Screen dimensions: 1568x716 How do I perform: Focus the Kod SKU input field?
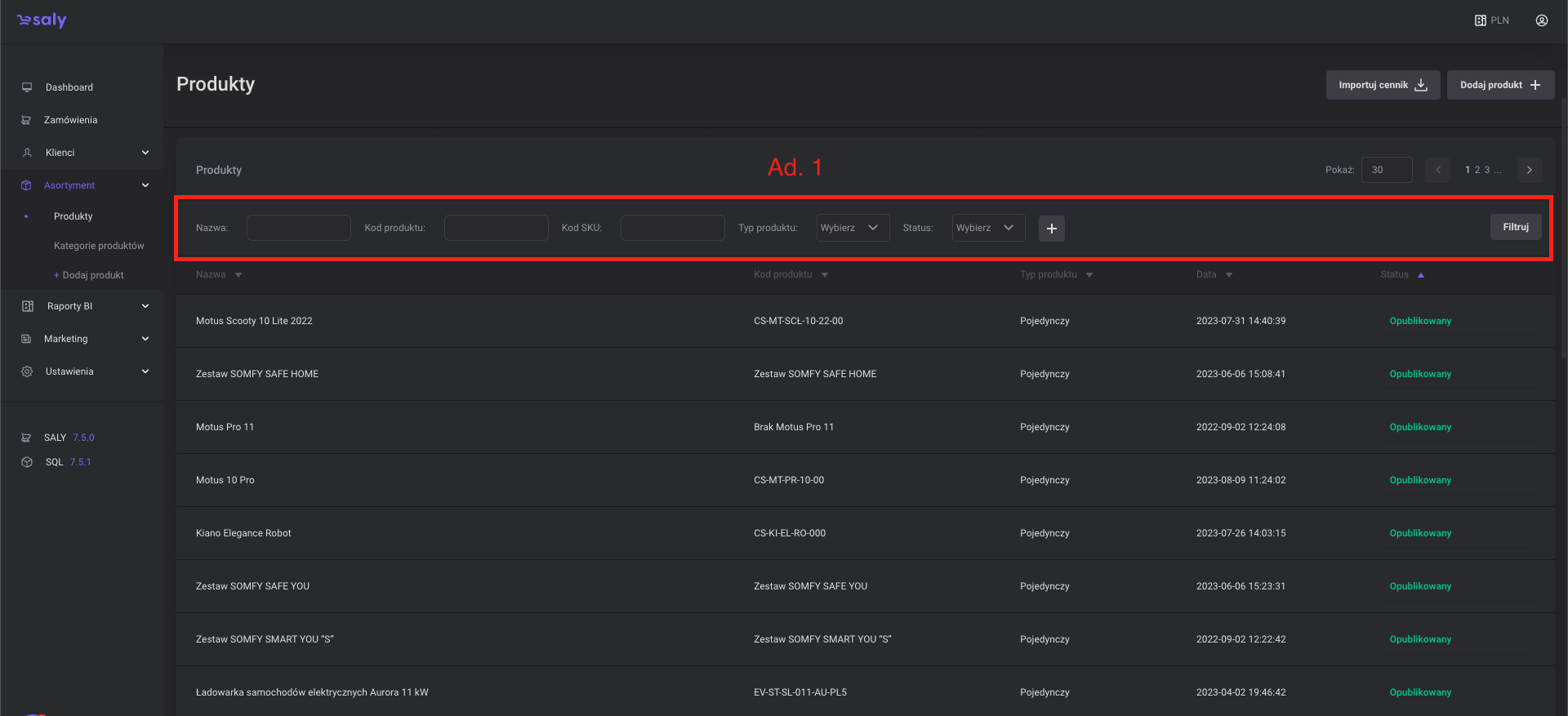click(672, 228)
